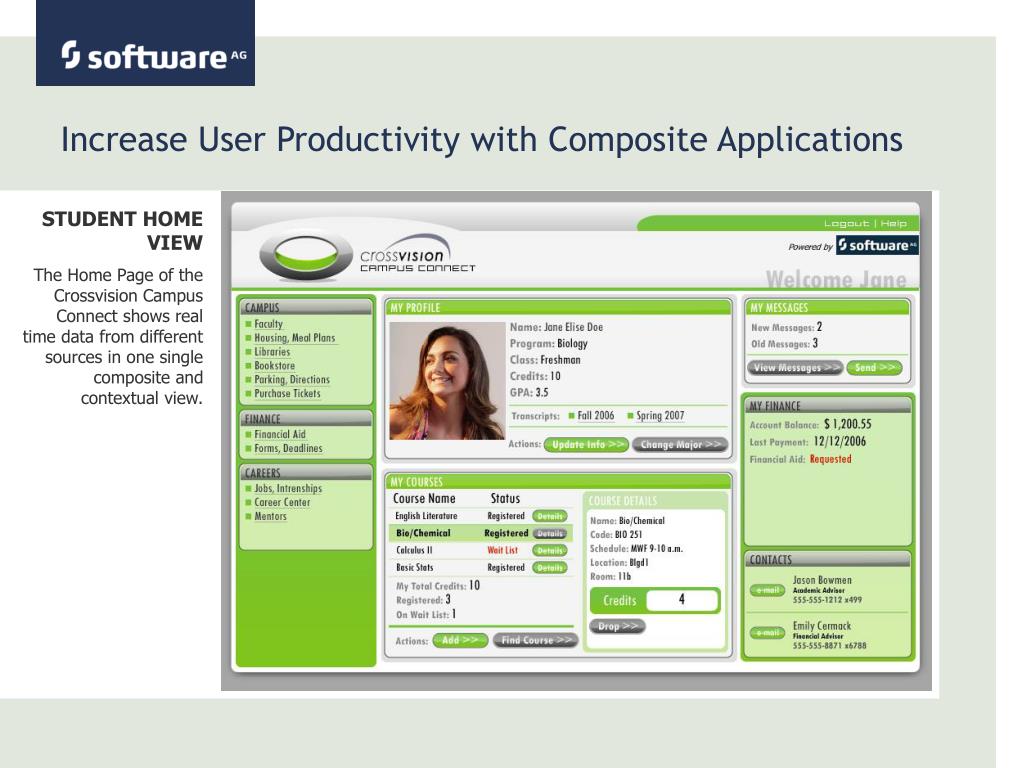Click the MWF 9-10 a.m. schedule text
Screen dimensions: 1024x768
[656, 549]
